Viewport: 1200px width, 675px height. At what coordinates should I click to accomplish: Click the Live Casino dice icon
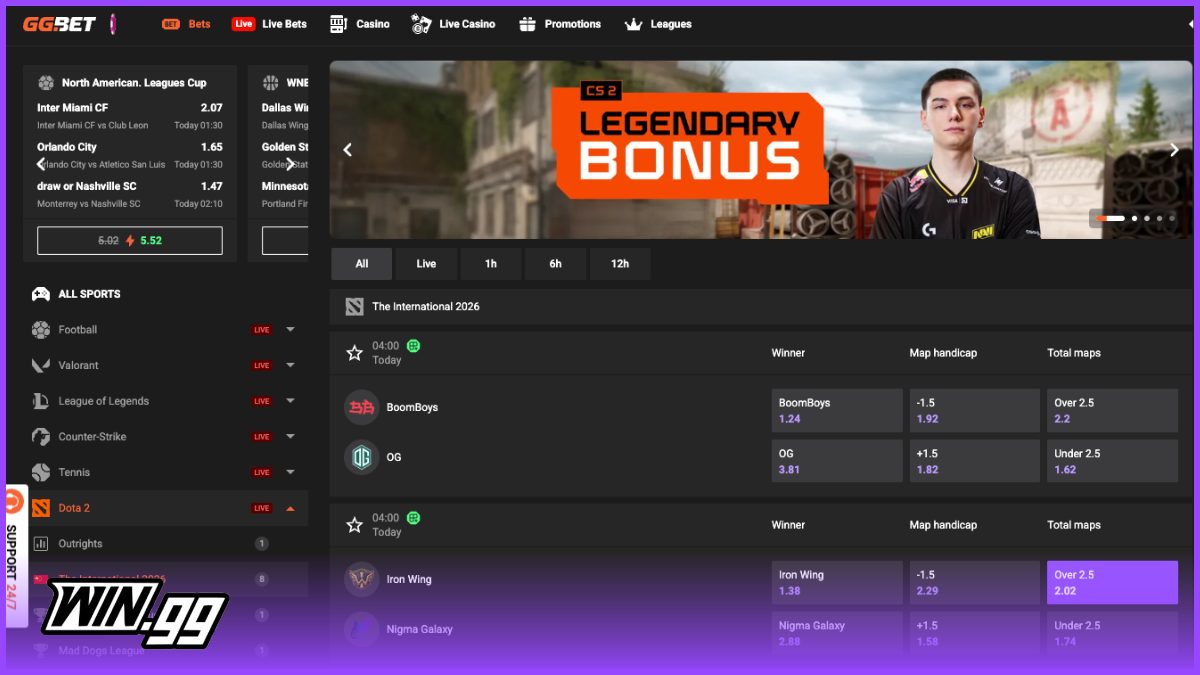(x=421, y=24)
